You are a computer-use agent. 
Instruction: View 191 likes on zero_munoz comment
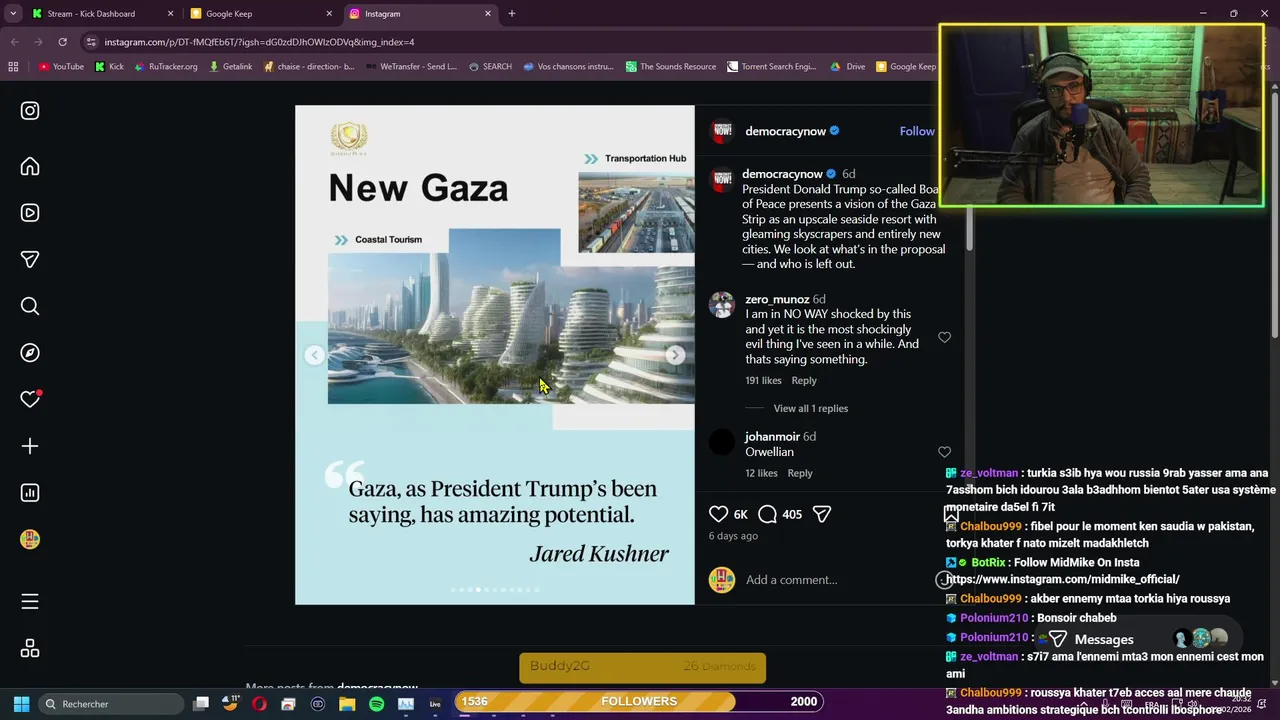[x=763, y=380]
